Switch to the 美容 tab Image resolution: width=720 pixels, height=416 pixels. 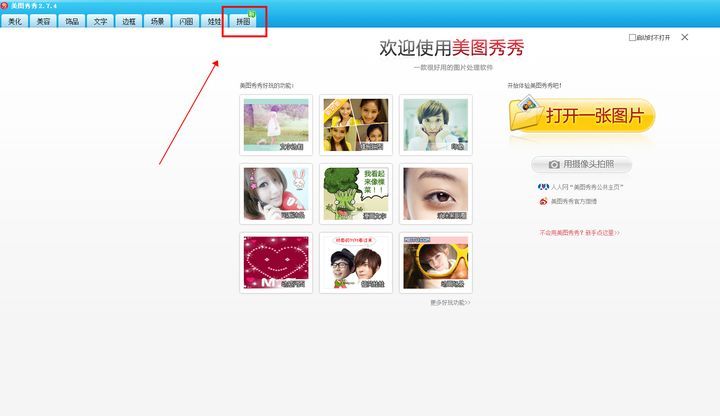(43, 21)
